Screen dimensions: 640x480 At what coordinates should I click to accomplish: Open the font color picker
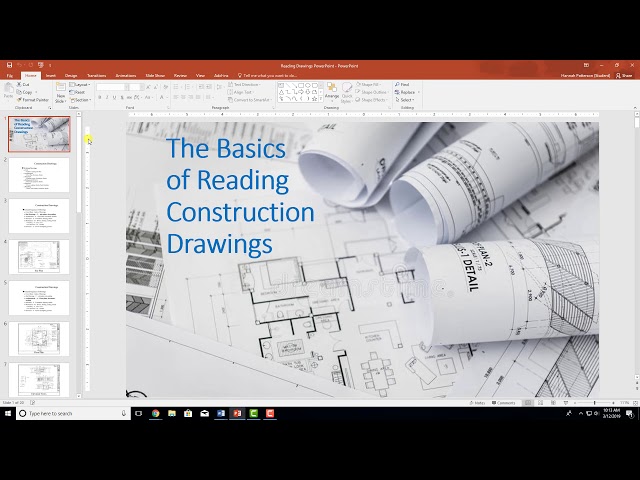(x=163, y=98)
